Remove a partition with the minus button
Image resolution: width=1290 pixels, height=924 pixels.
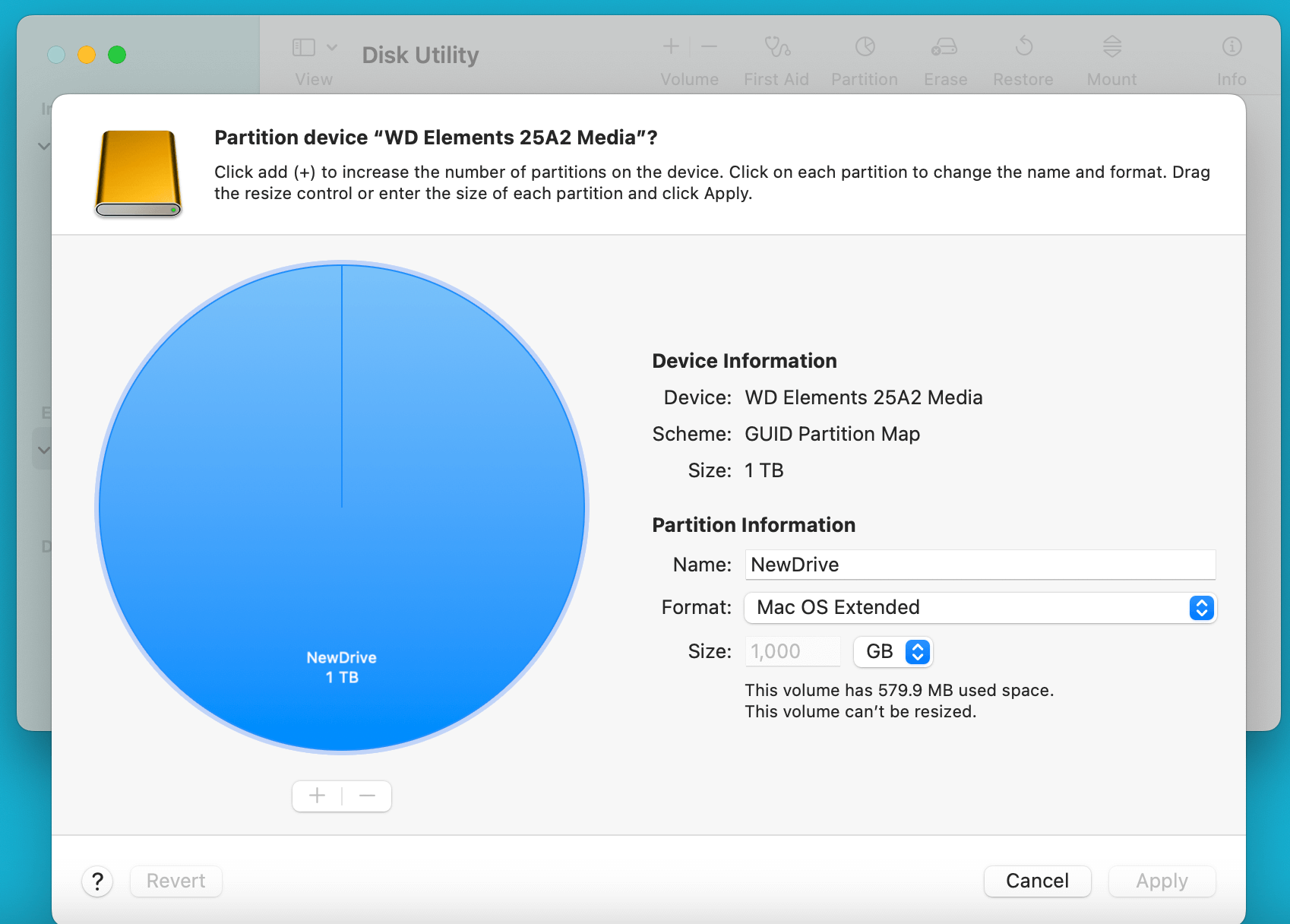pos(367,796)
